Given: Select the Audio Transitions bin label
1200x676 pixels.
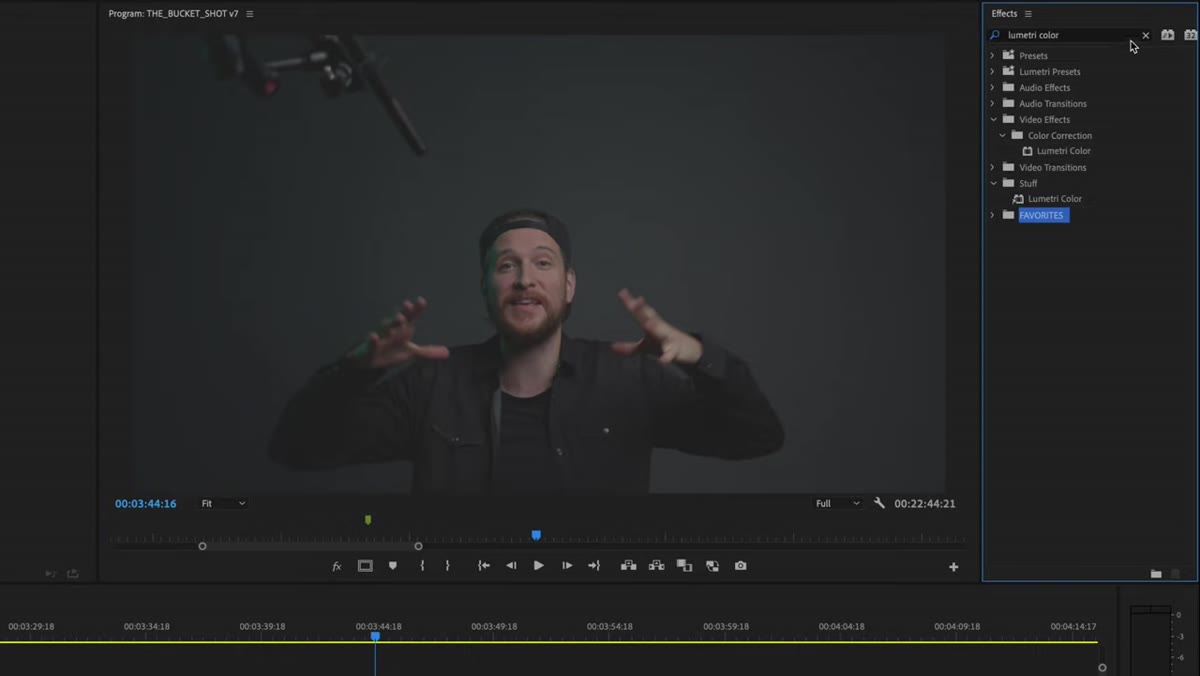Looking at the screenshot, I should pyautogui.click(x=1052, y=104).
